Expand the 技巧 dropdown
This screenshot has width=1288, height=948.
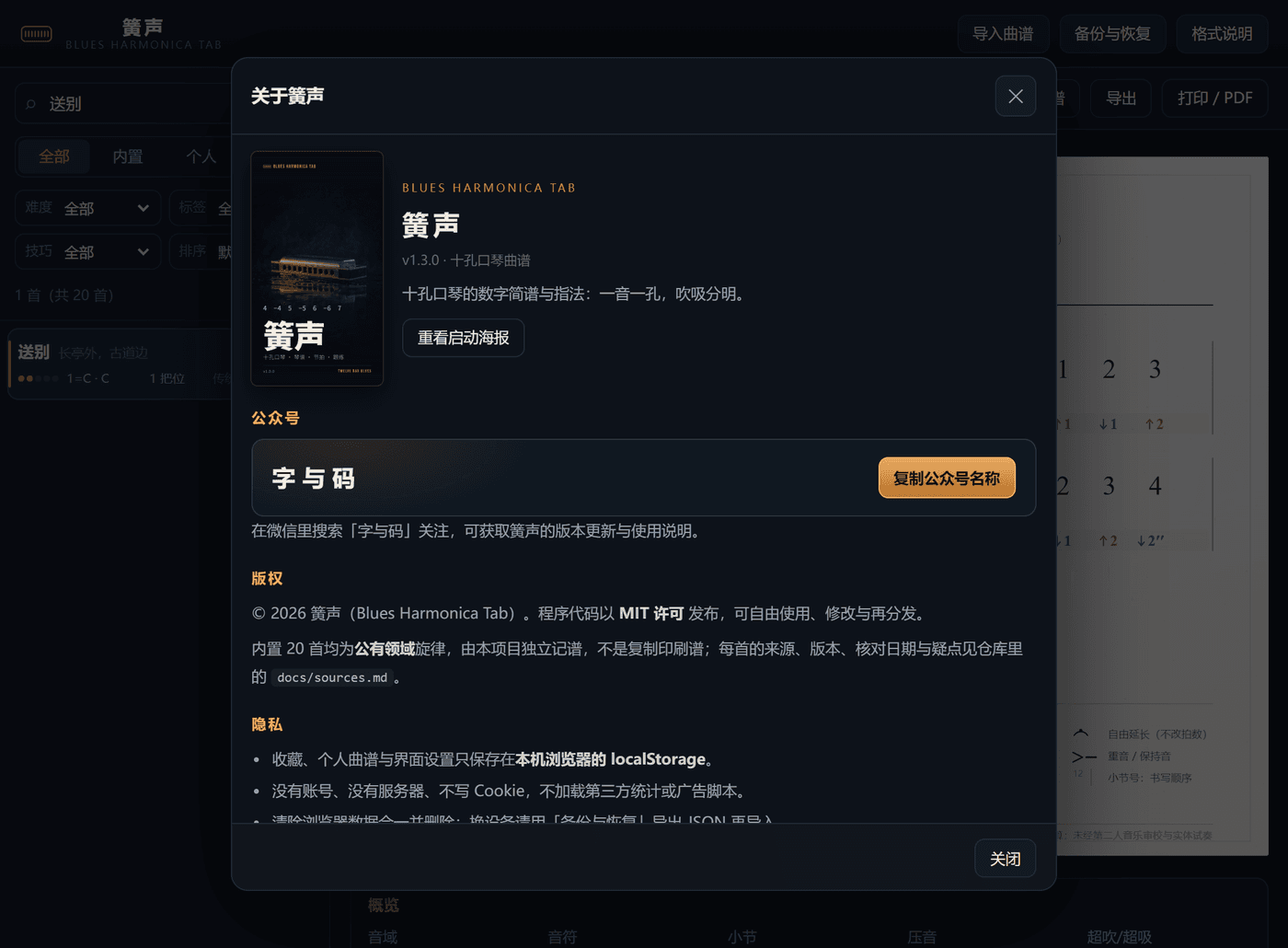[x=87, y=251]
